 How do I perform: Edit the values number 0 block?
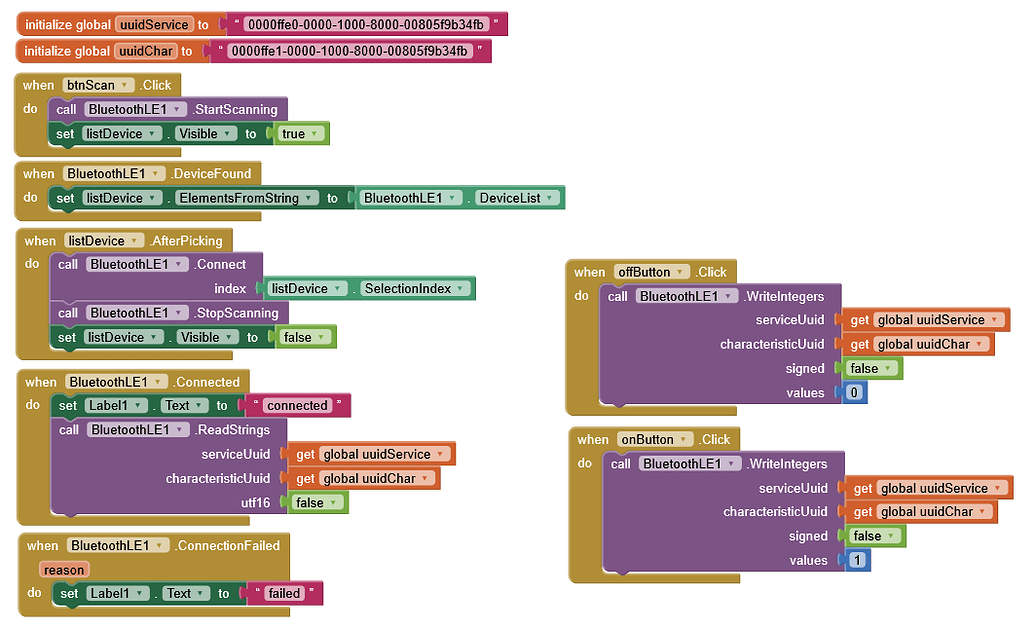[x=854, y=393]
